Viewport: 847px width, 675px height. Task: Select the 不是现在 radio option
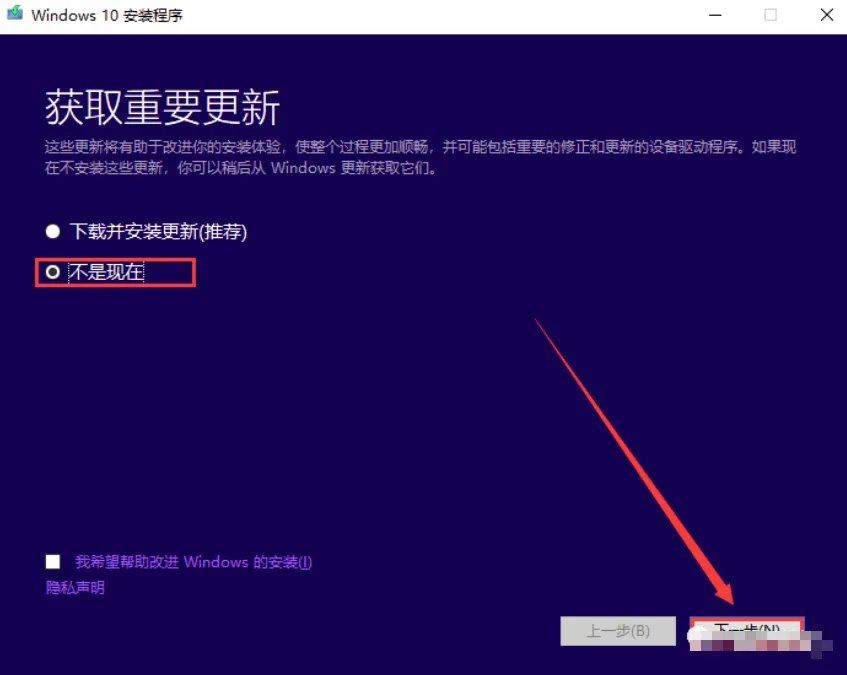tap(53, 272)
